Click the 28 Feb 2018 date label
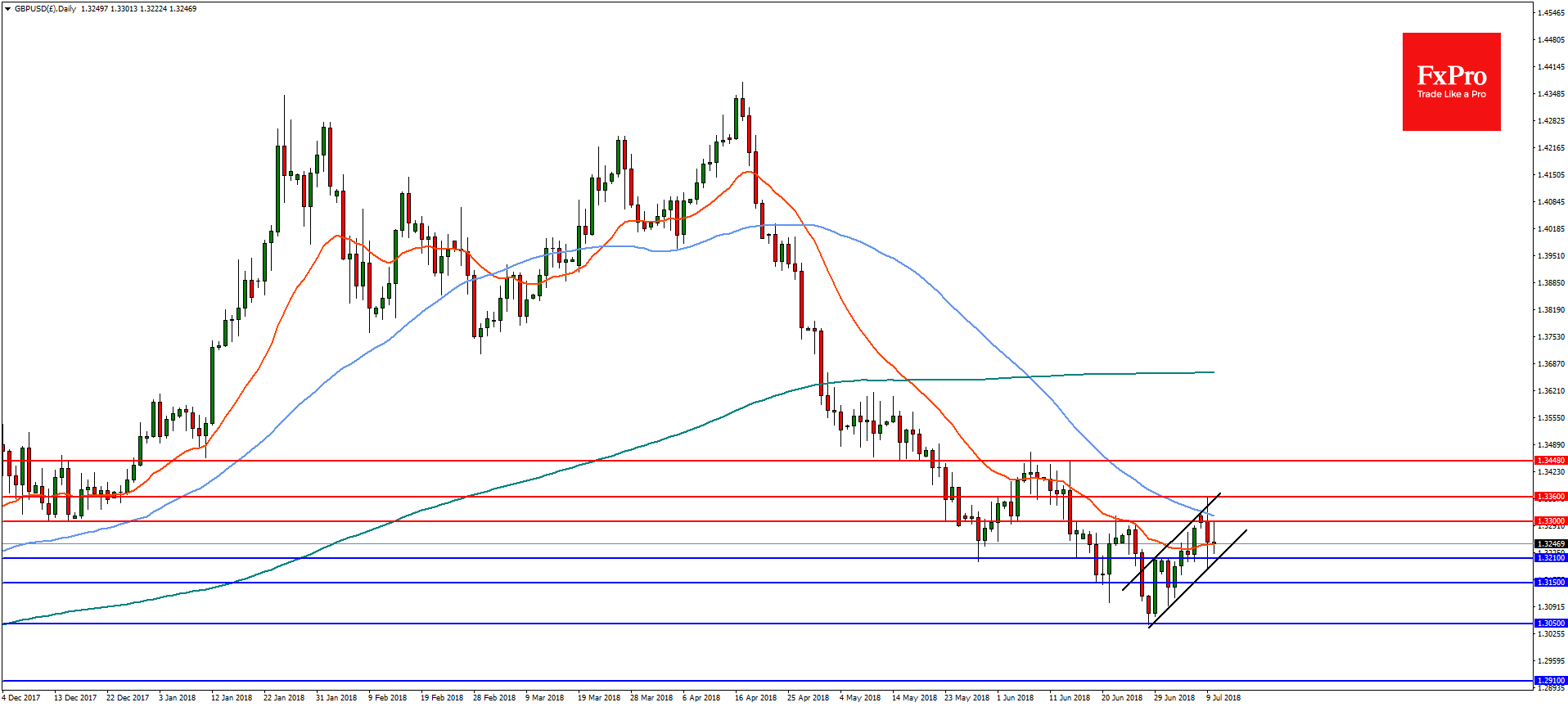 pos(493,698)
